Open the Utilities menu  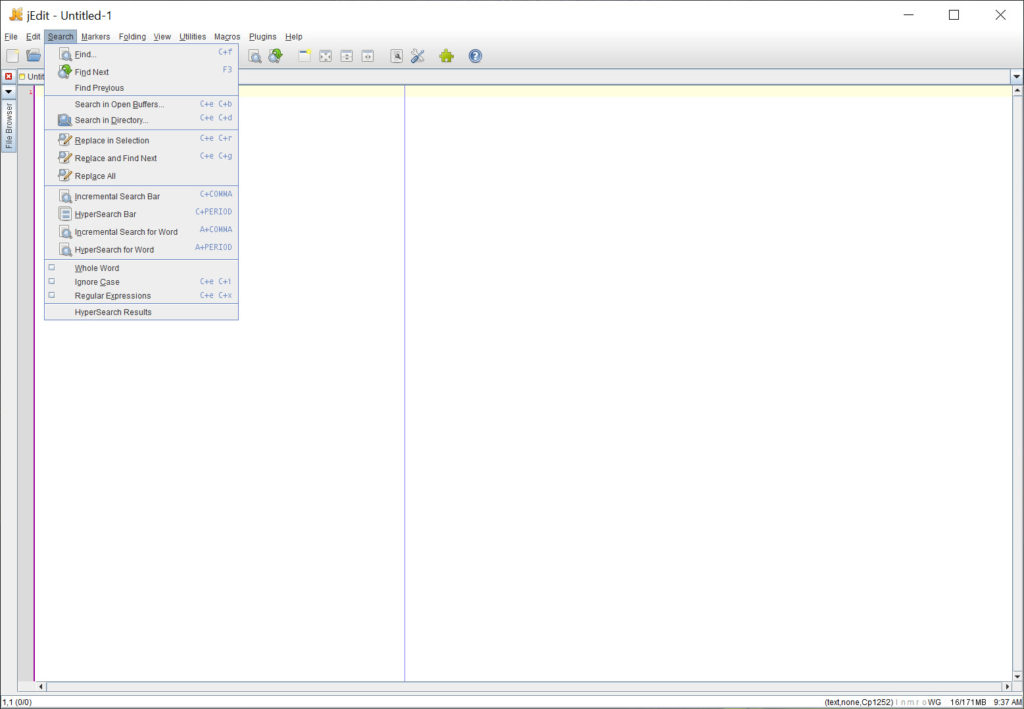tap(193, 37)
